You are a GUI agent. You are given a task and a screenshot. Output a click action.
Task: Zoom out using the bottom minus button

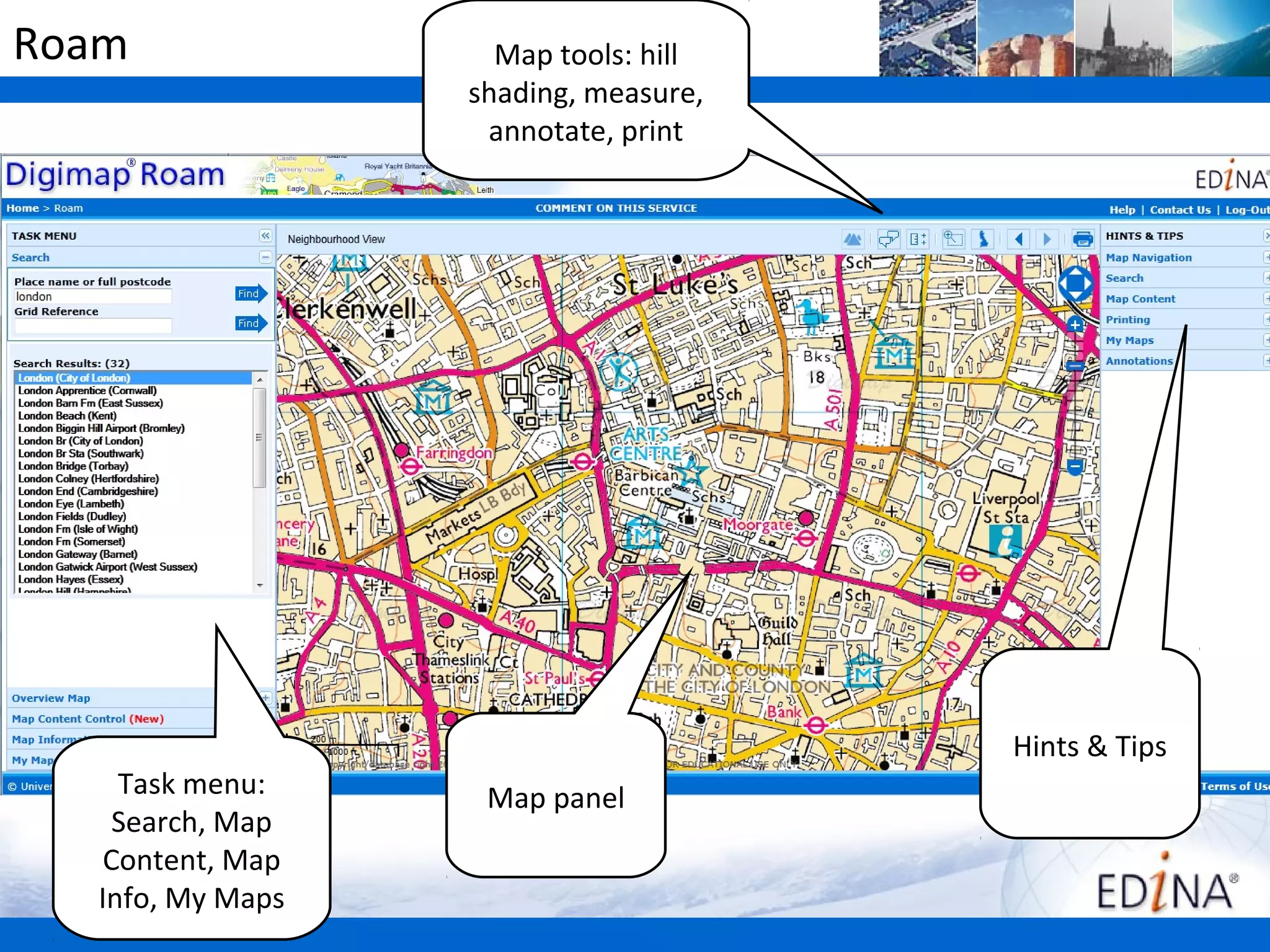point(1075,466)
